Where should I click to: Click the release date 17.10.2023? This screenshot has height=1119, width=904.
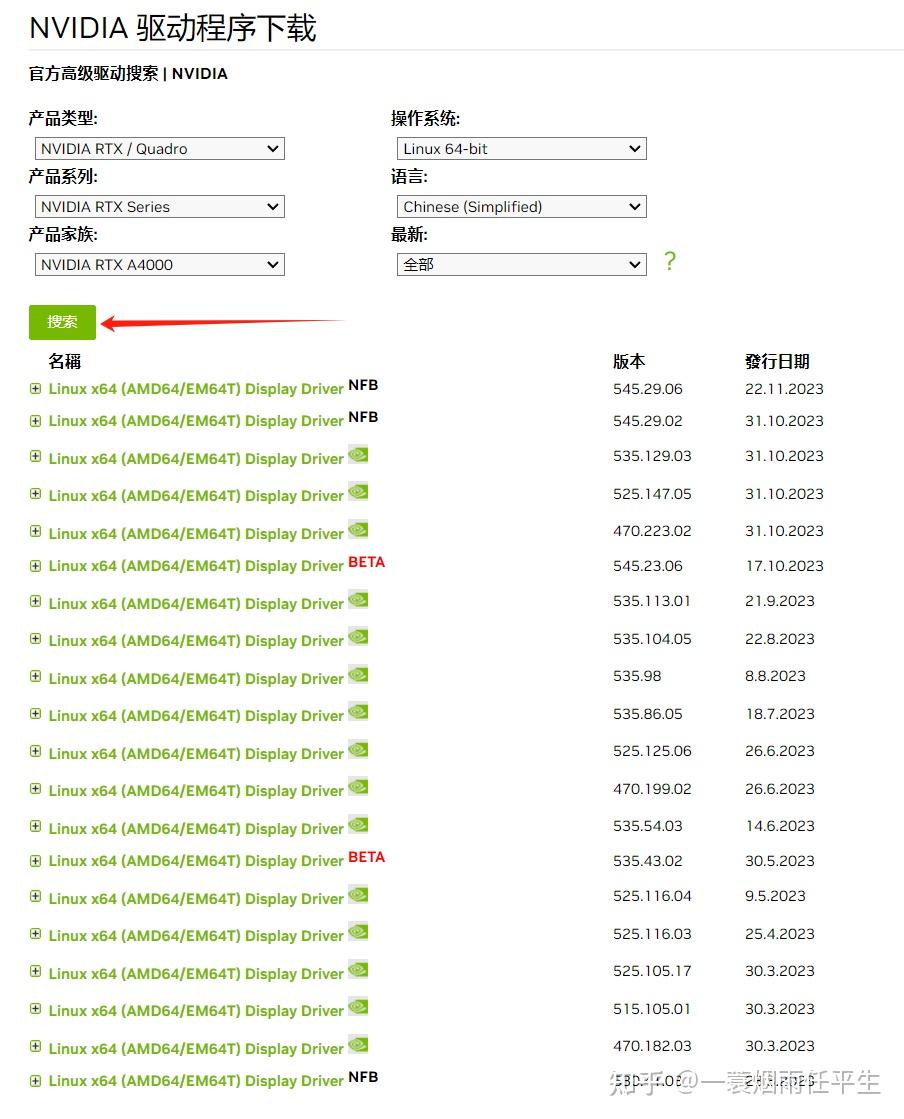click(784, 566)
